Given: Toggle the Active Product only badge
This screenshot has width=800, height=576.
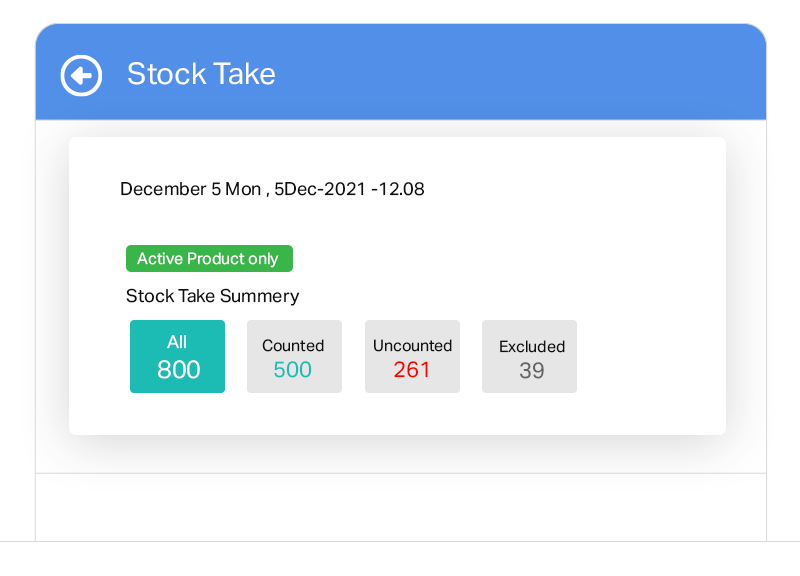Looking at the screenshot, I should click(x=209, y=259).
